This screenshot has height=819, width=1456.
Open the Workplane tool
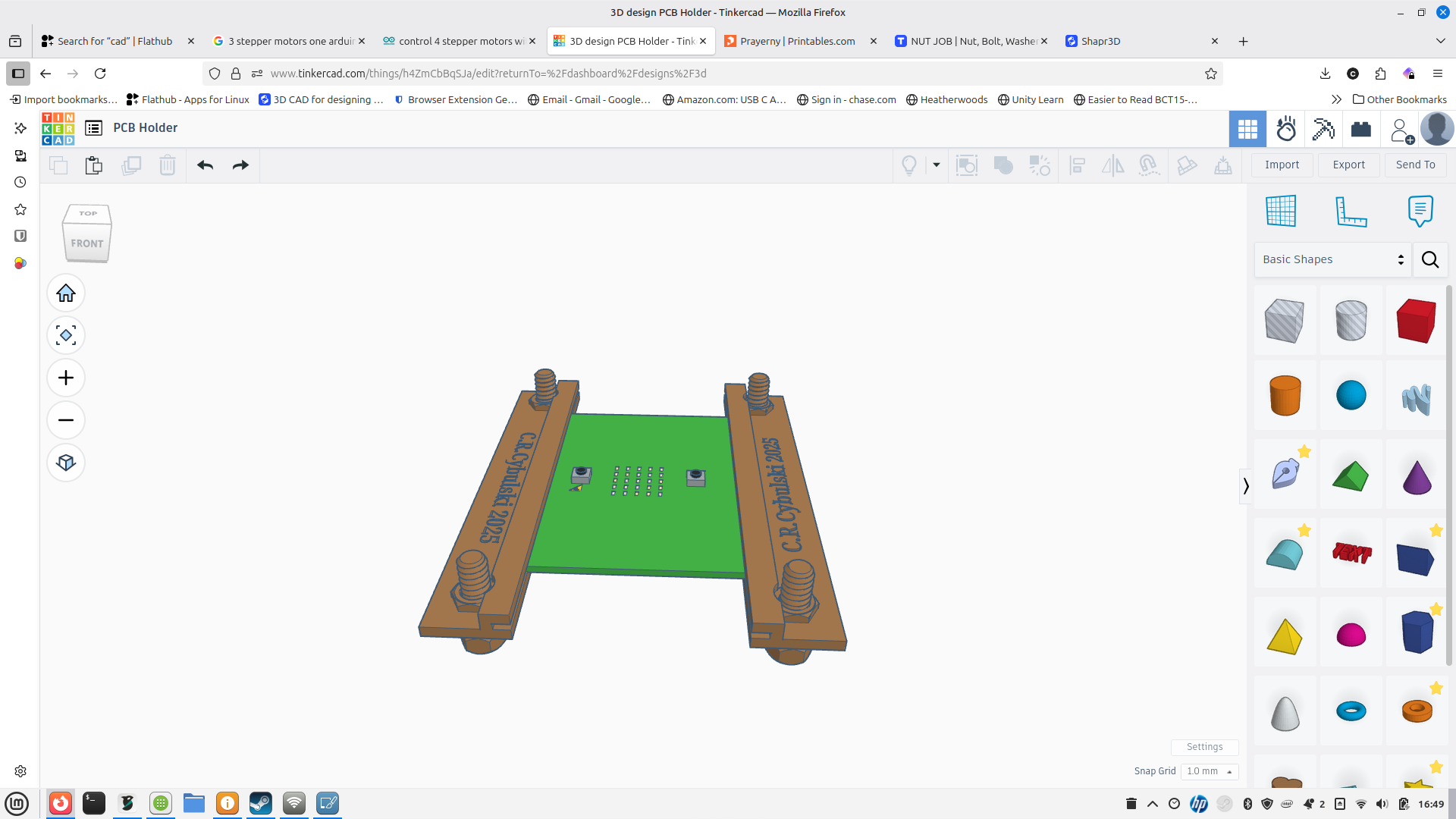[x=1281, y=211]
